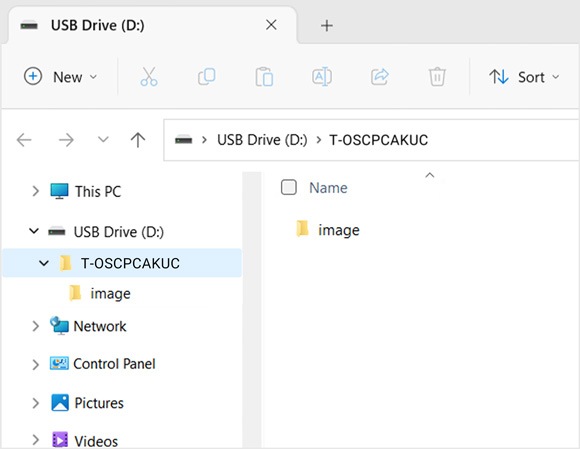
Task: Go back with the left arrow
Action: tap(24, 140)
